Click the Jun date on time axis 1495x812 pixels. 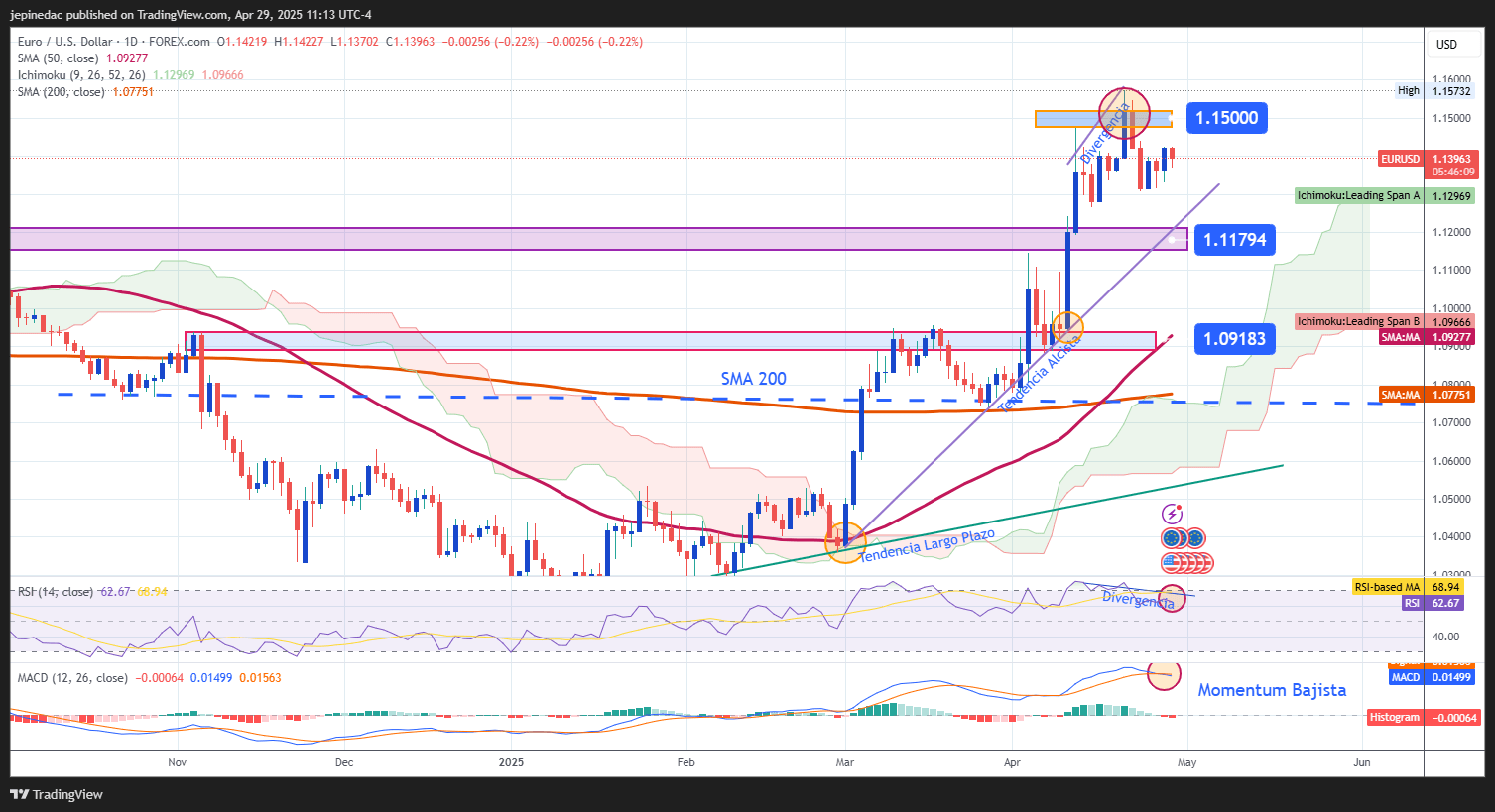click(x=1362, y=762)
